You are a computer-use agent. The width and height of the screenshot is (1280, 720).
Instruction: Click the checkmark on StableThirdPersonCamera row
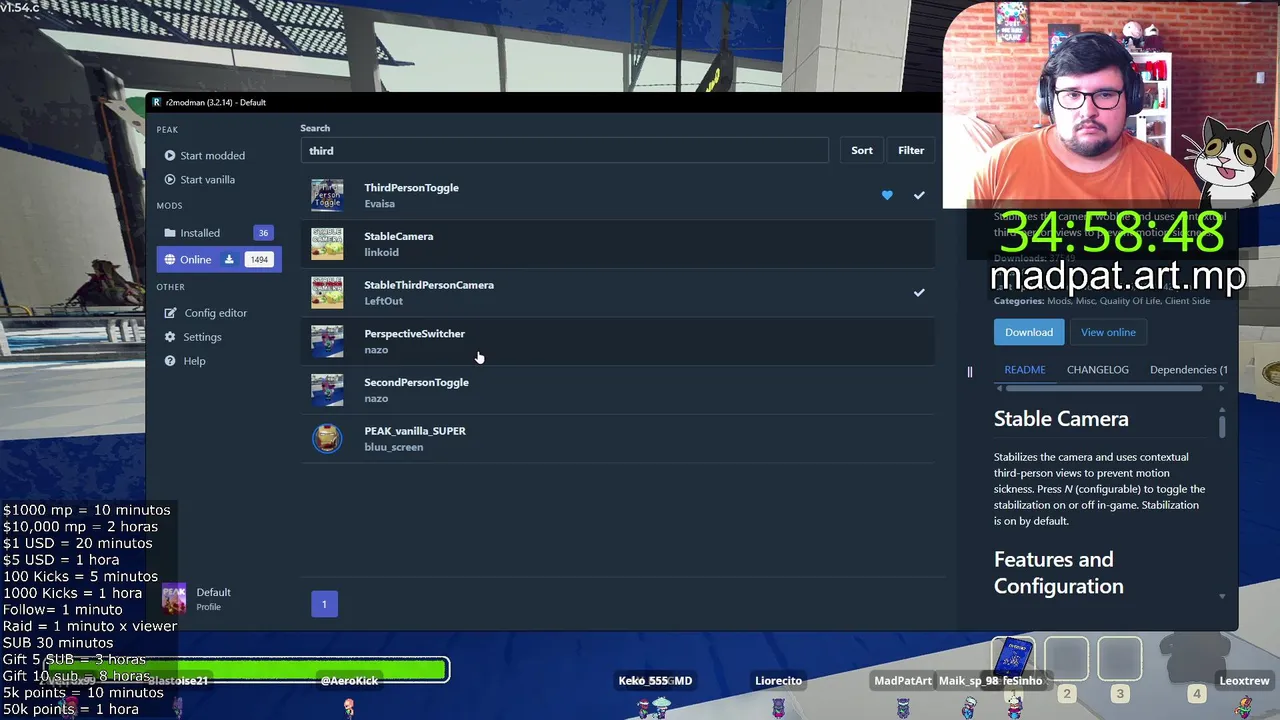click(919, 293)
